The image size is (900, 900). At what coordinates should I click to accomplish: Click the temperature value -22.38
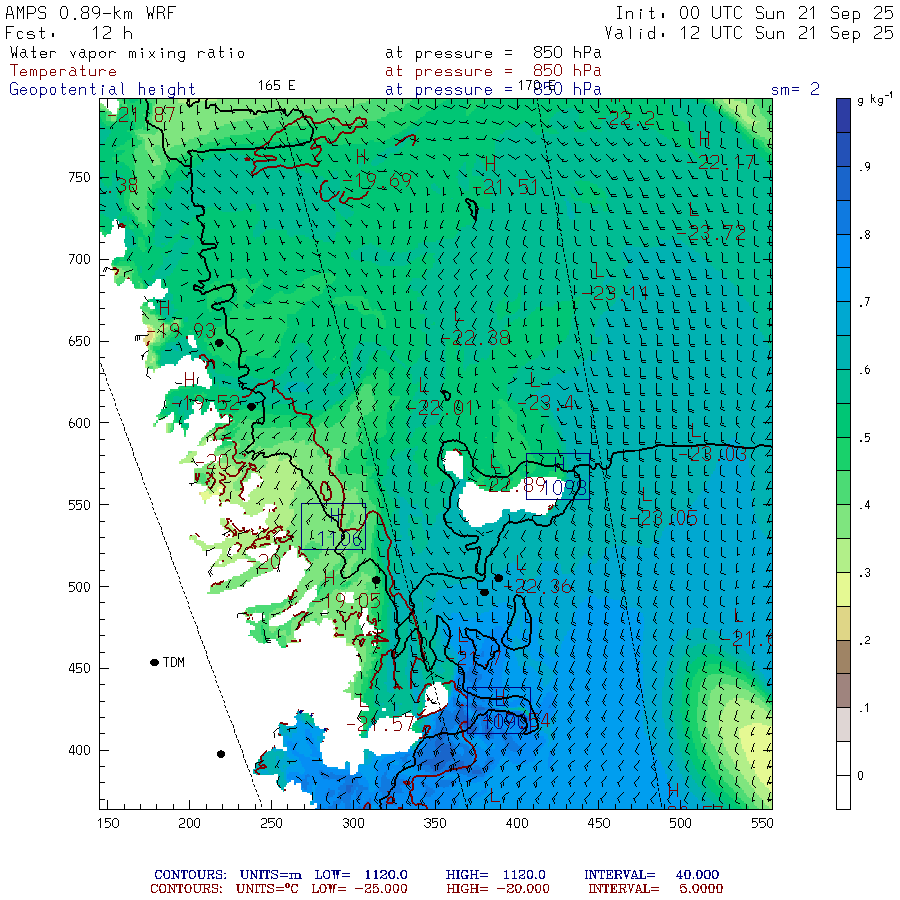(x=476, y=338)
